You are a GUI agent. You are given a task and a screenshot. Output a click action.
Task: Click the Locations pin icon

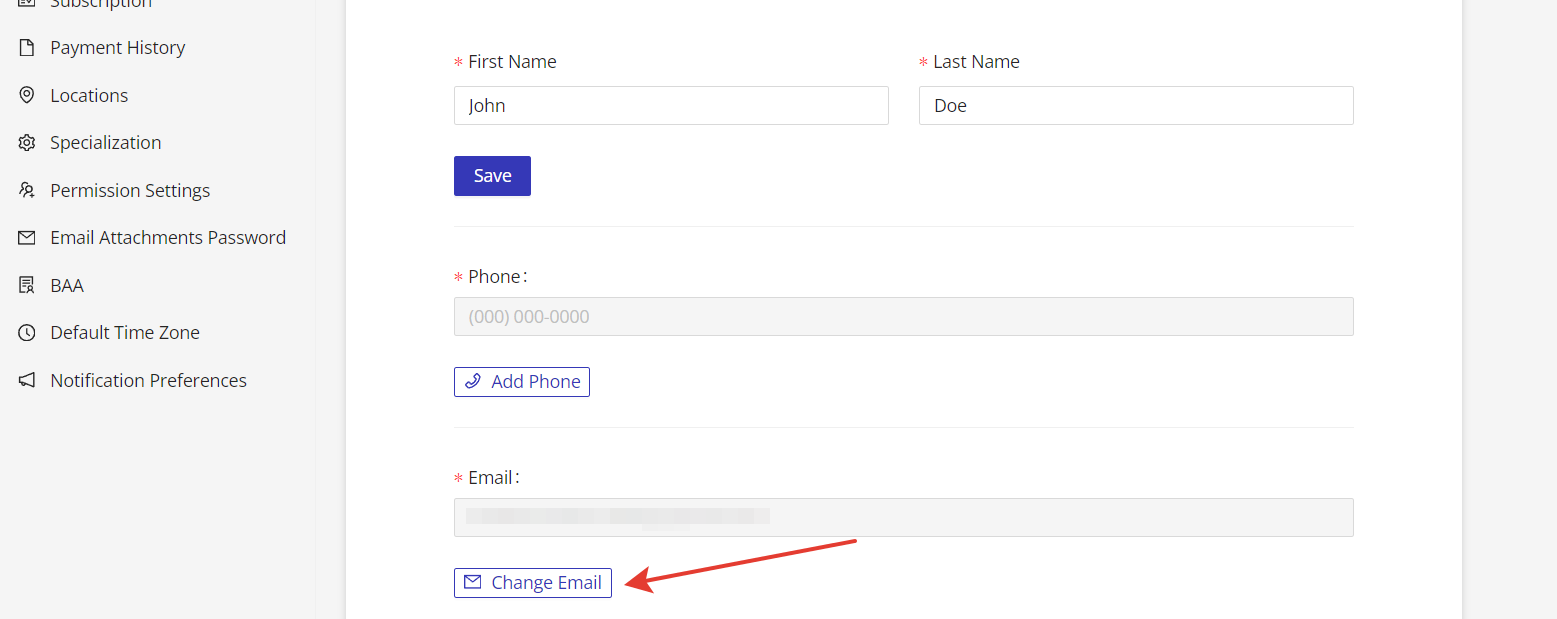pos(27,95)
